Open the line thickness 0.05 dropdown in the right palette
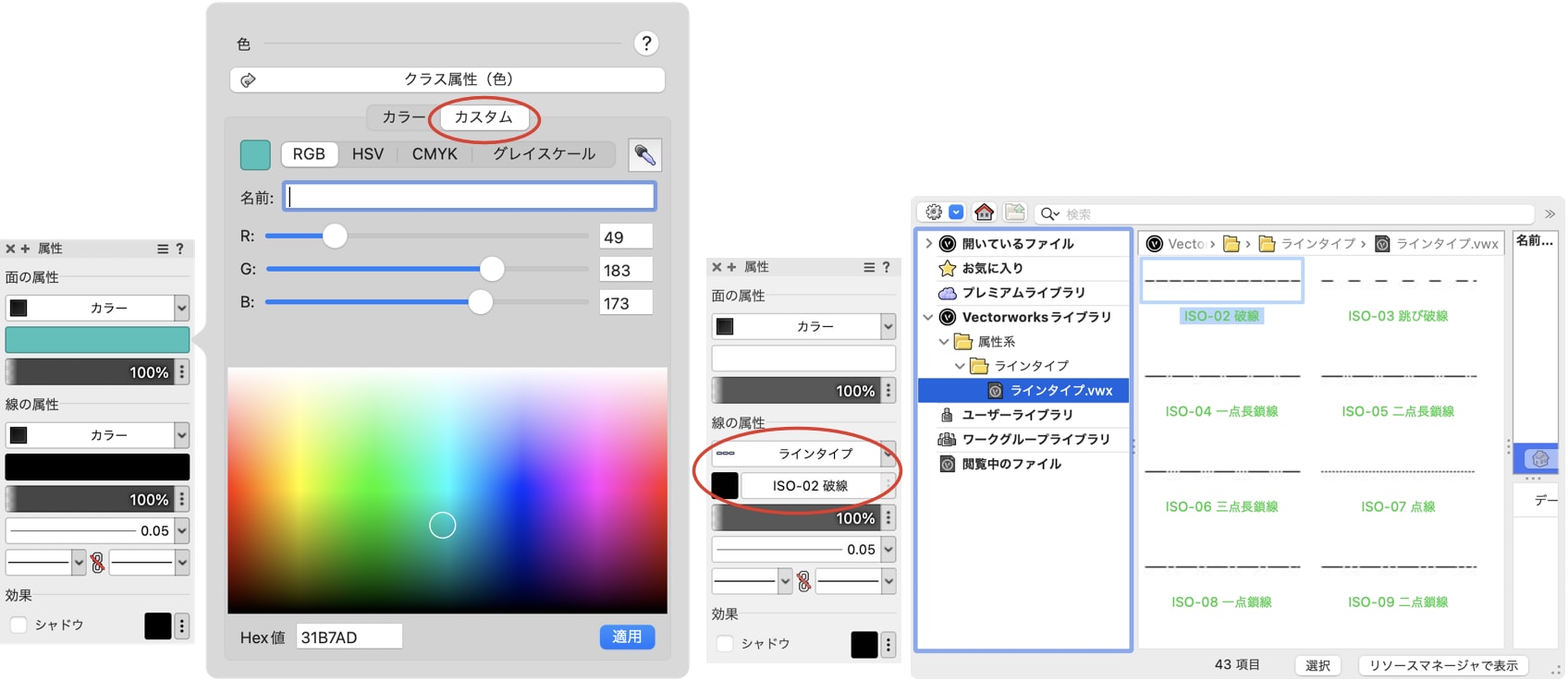 [x=803, y=550]
